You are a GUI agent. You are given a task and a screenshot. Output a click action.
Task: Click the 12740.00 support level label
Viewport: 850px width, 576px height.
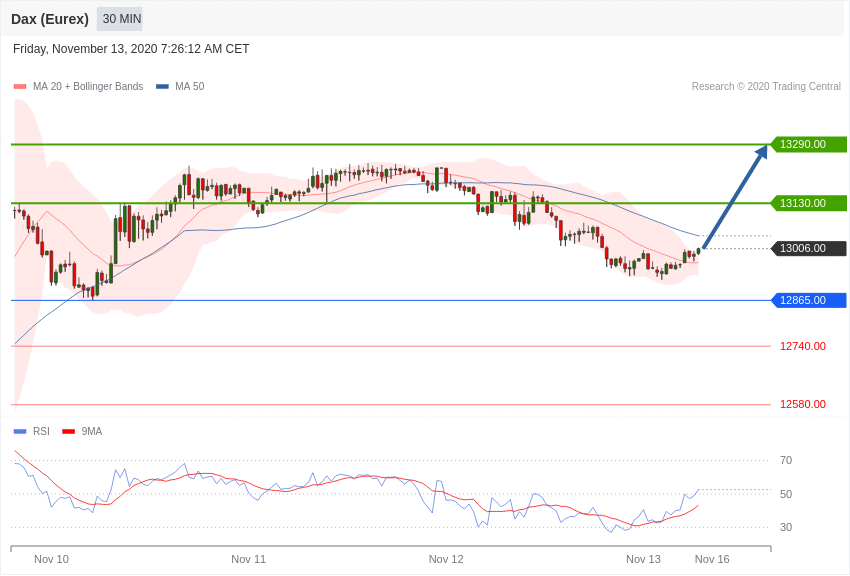click(x=803, y=346)
